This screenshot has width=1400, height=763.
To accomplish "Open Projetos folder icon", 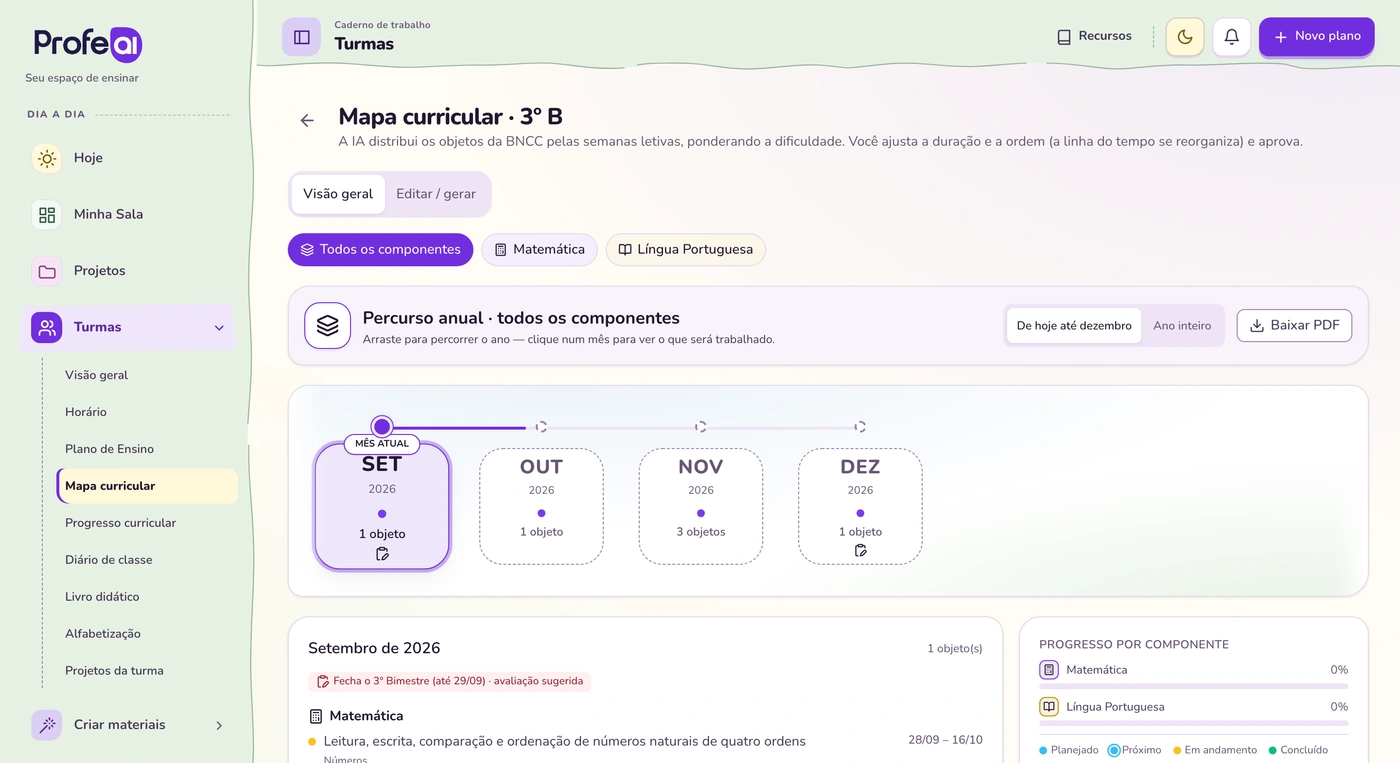I will pos(47,271).
